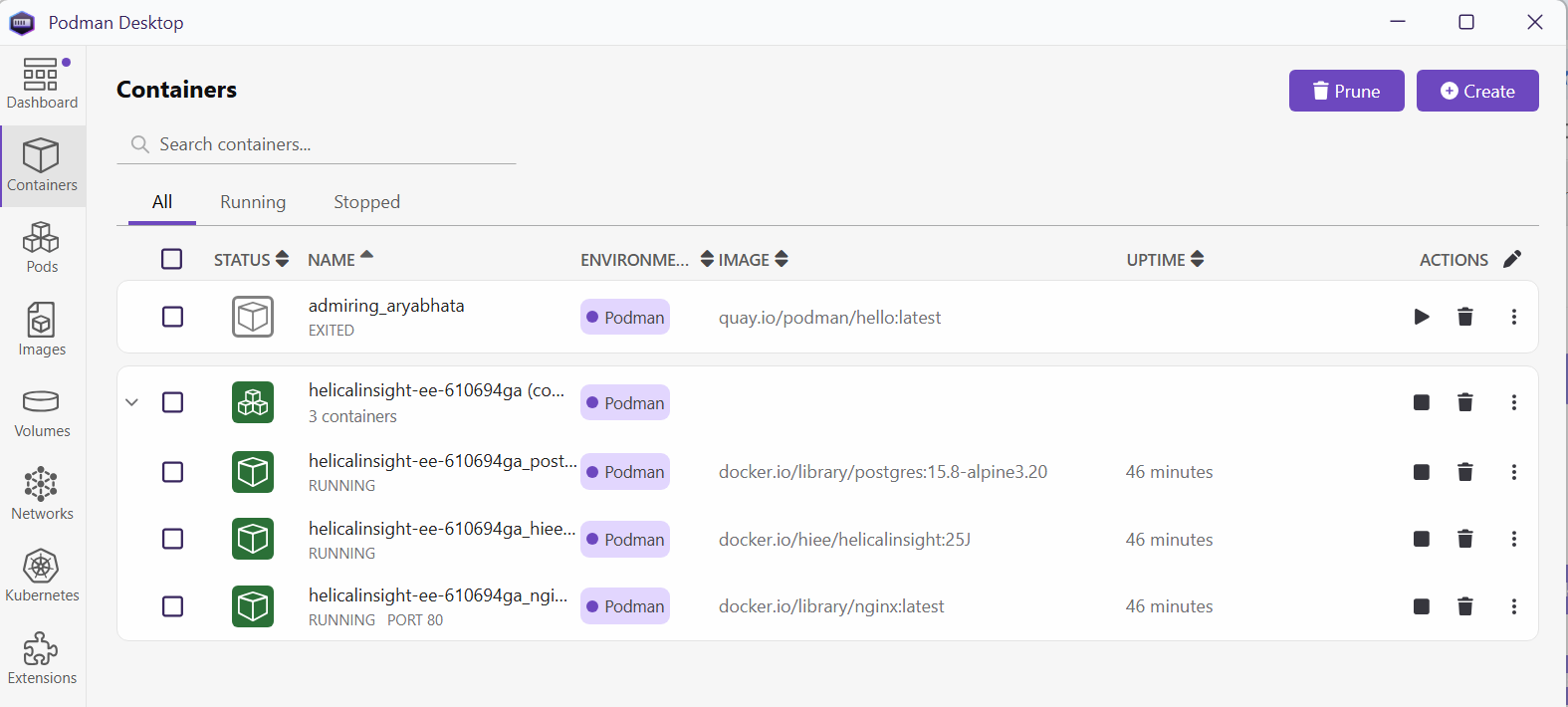Click the Prune button
This screenshot has height=707, width=1568.
(x=1346, y=91)
